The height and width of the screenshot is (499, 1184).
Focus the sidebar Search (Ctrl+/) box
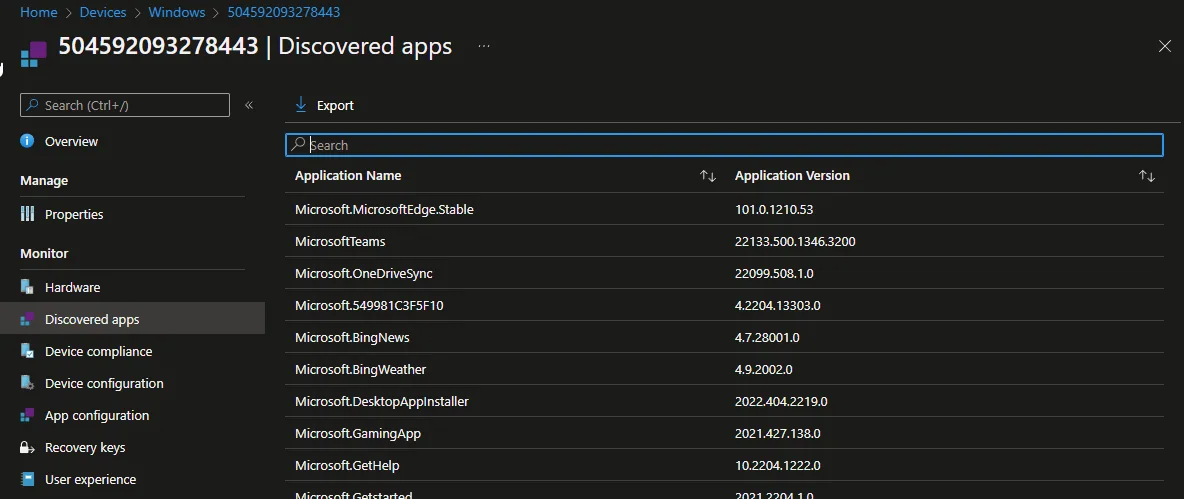[125, 105]
